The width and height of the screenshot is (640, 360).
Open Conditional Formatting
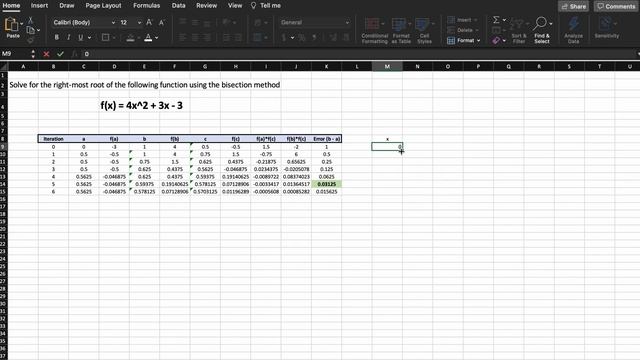click(x=374, y=31)
